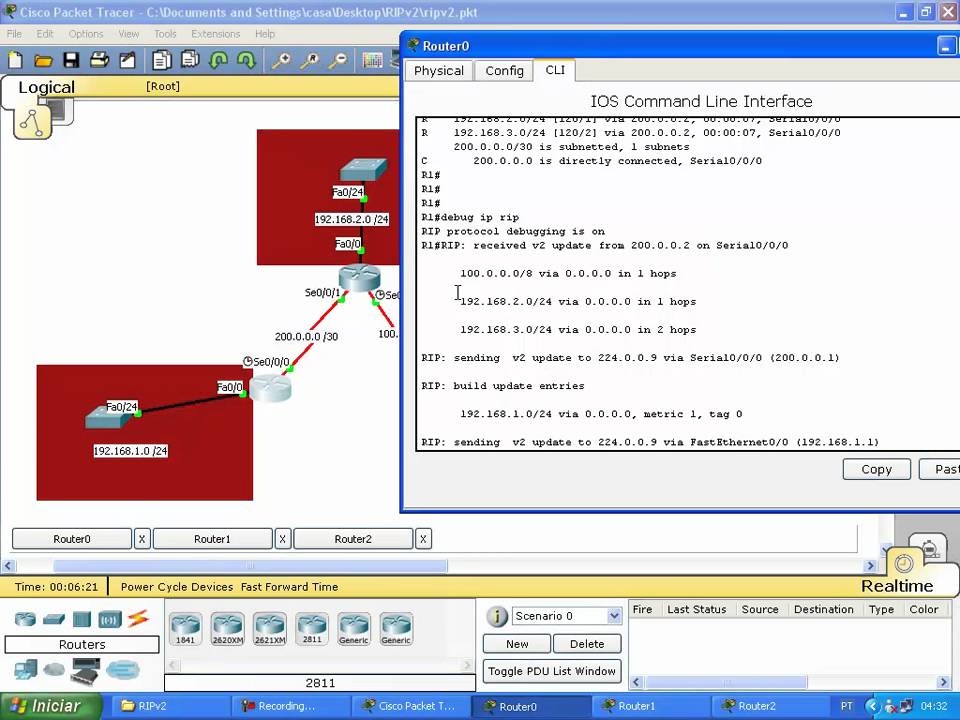Zoom out with minus magnifier icon
This screenshot has width=960, height=720.
pos(338,60)
